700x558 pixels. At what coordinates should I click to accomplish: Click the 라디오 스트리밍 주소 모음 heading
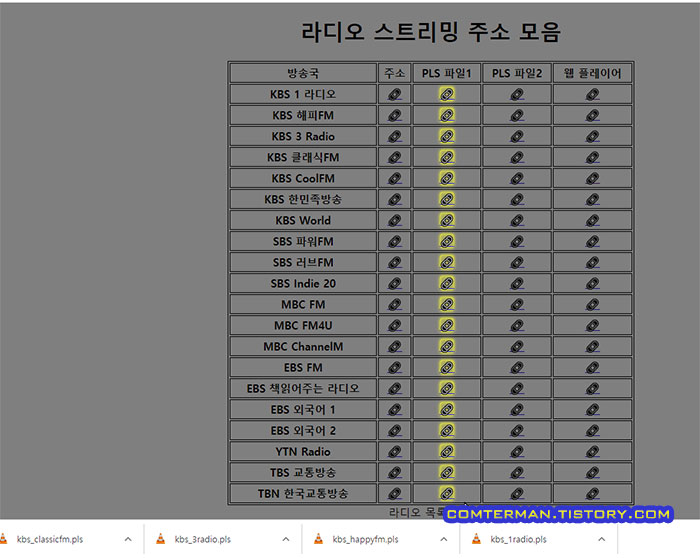tap(431, 32)
